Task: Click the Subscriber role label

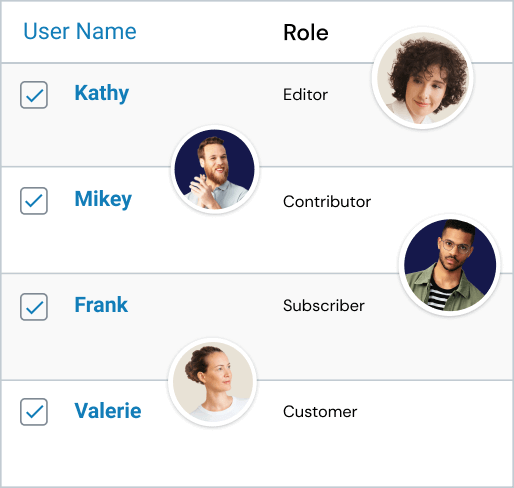Action: [324, 306]
